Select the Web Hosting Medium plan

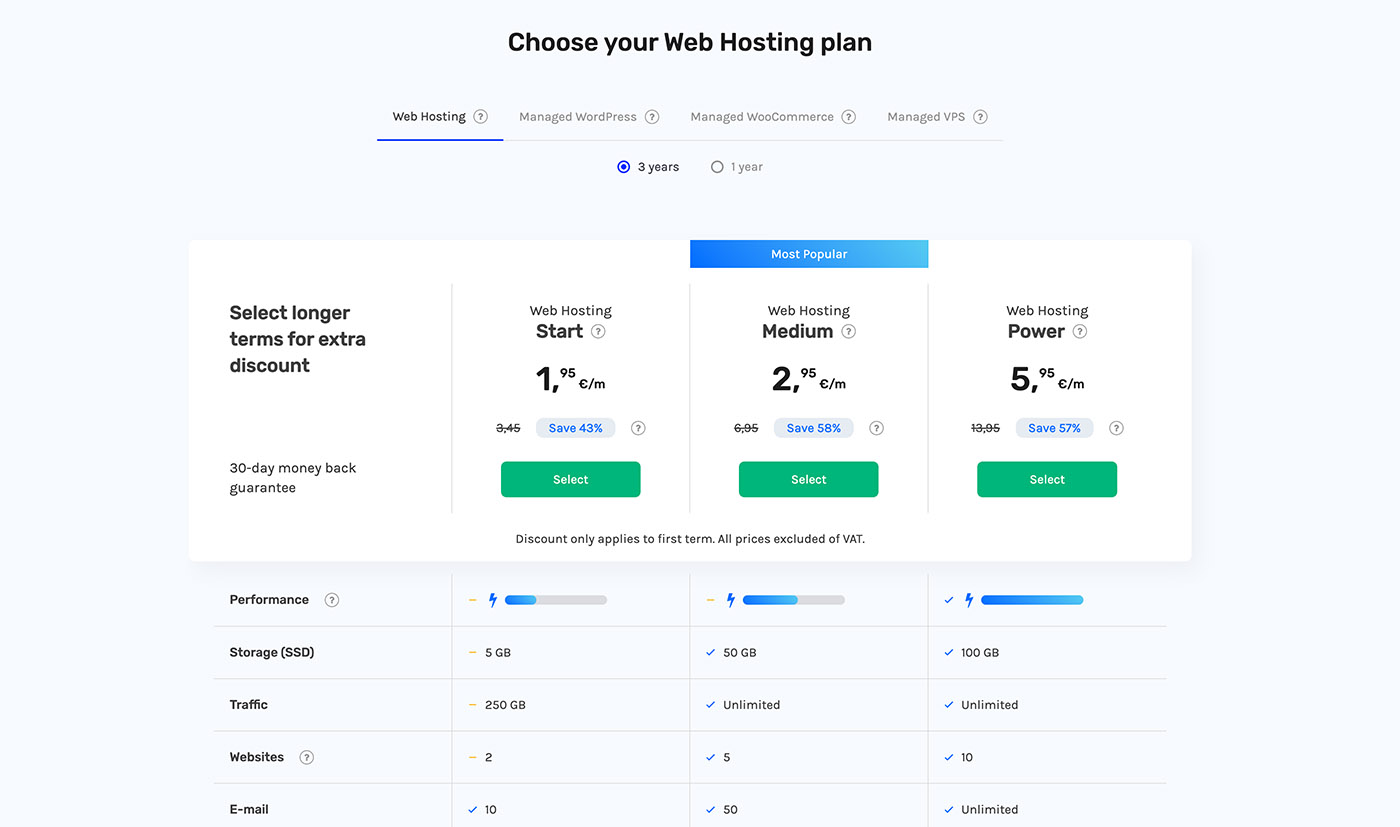[x=808, y=480]
